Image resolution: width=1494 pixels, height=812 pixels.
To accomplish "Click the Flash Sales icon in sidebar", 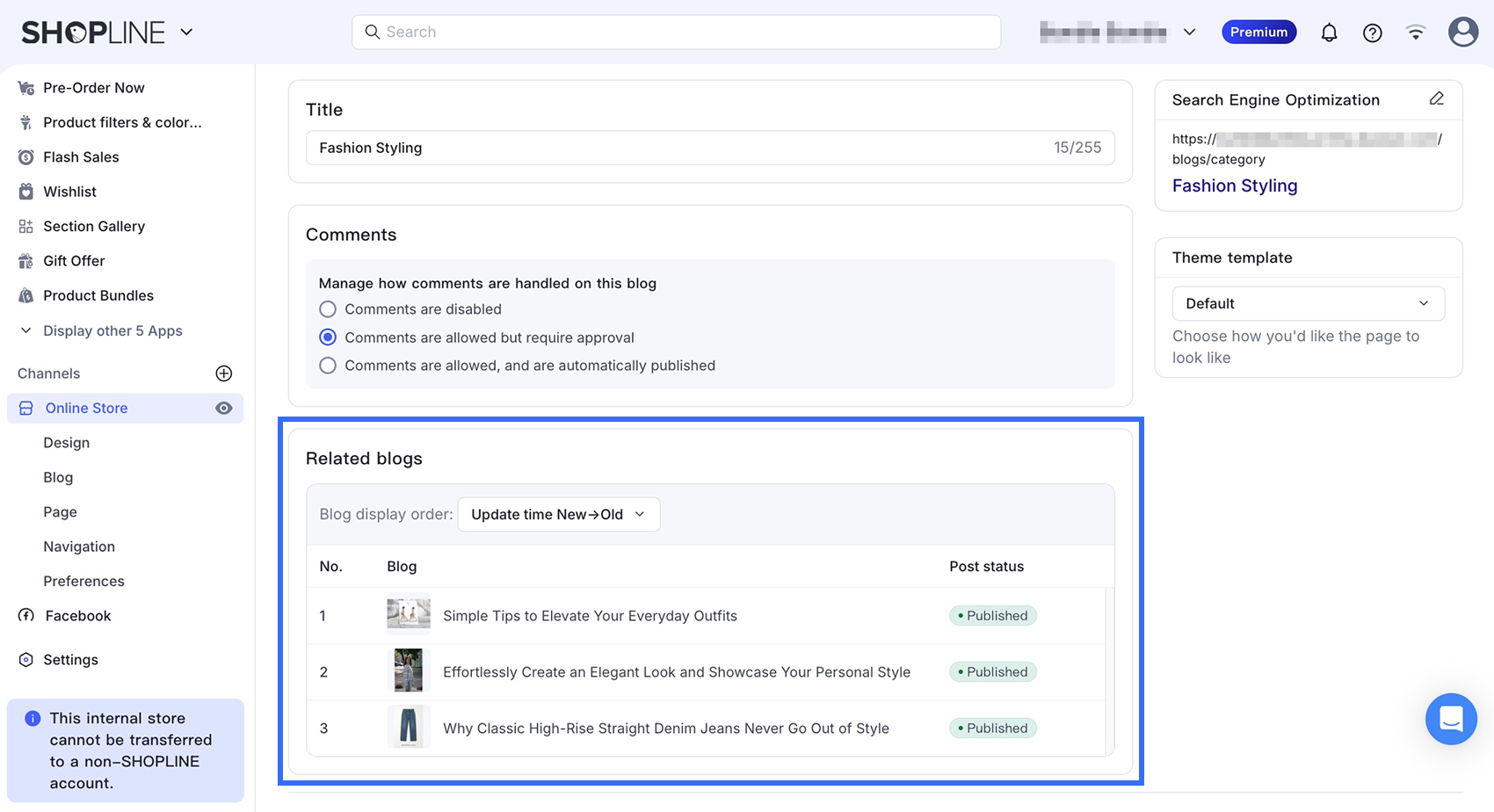I will point(26,157).
